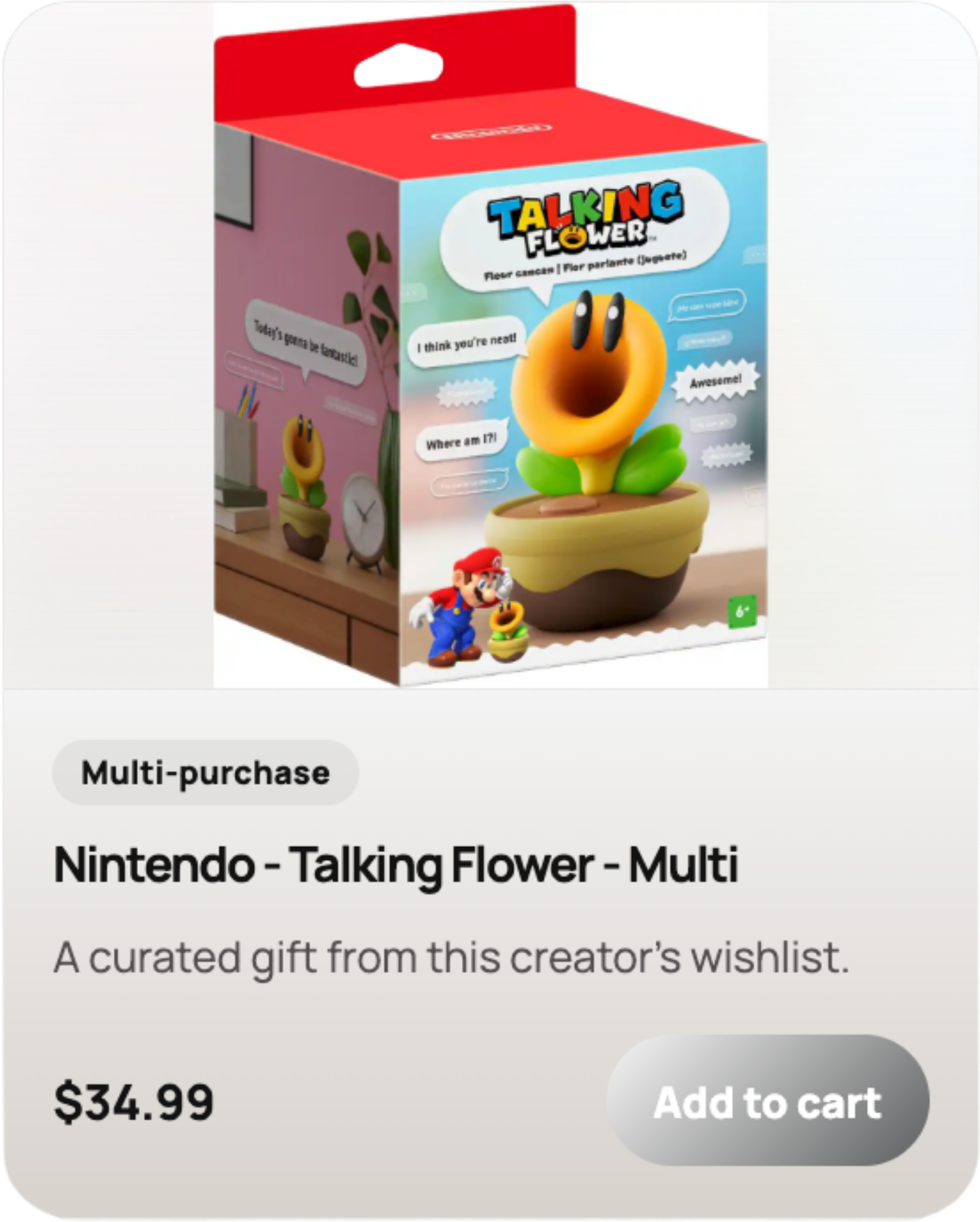The image size is (980, 1222).
Task: Click the Add to cart button
Action: 768,1102
